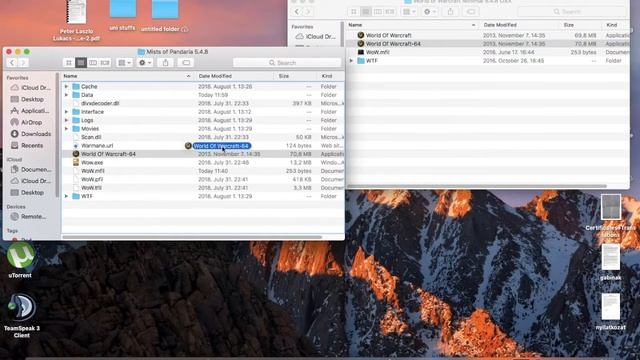Expand the Data folder

67,95
